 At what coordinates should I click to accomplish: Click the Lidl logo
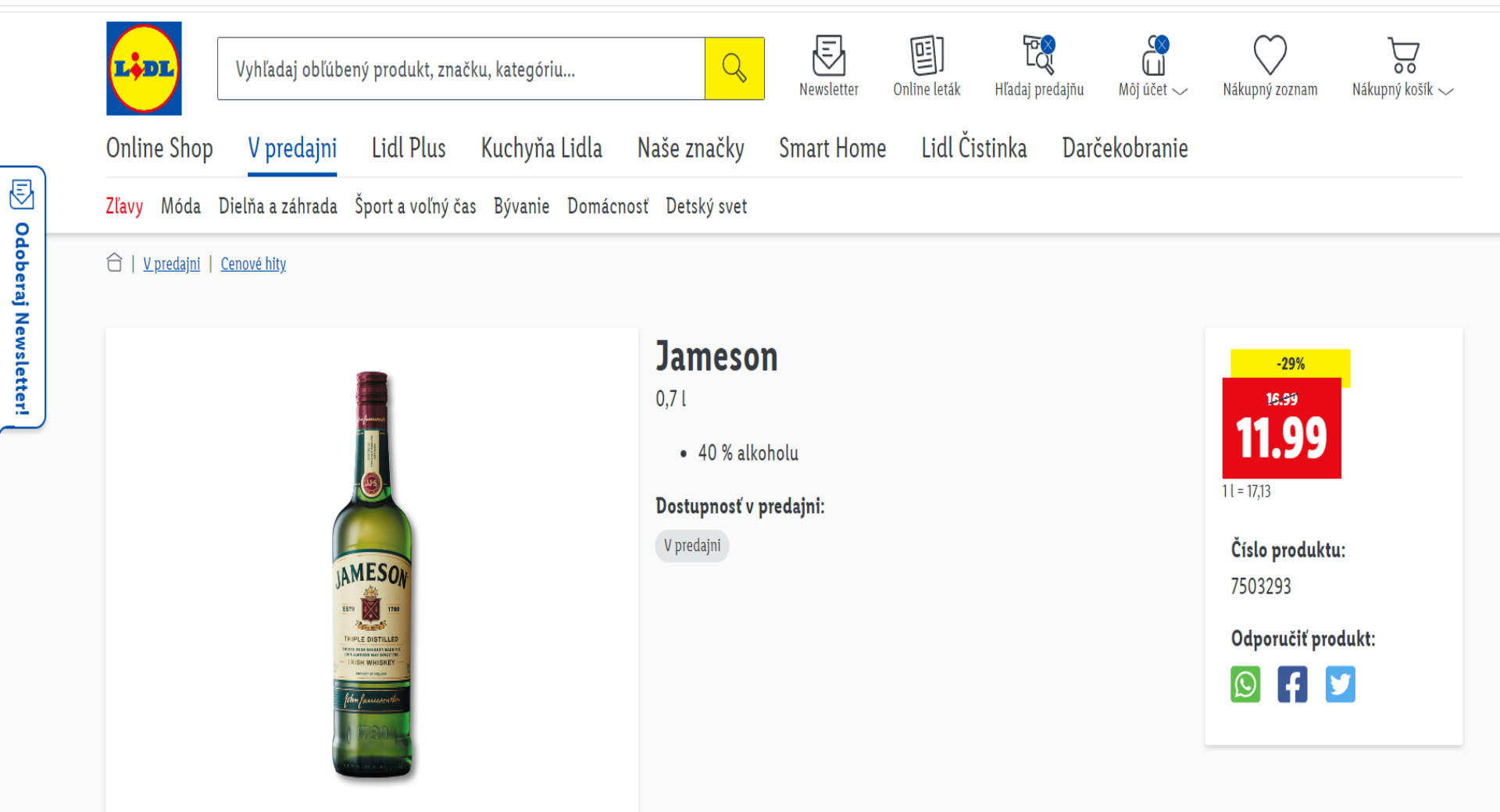coord(144,69)
